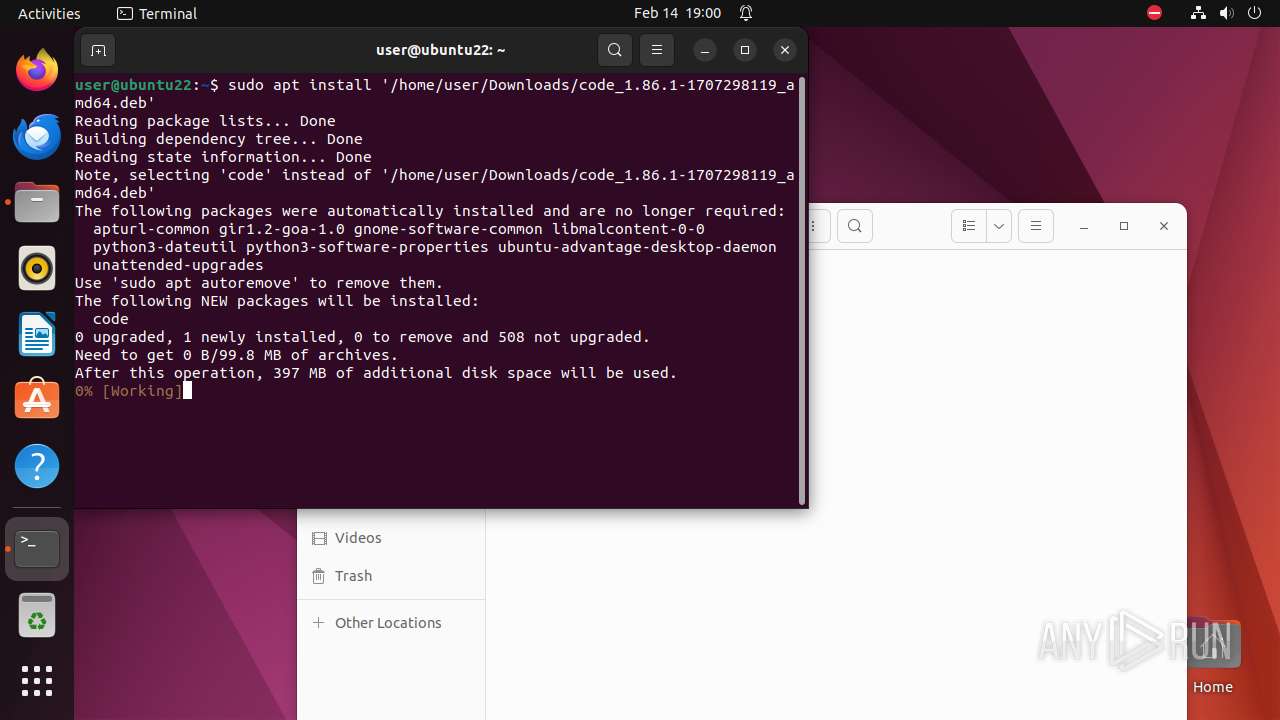
Task: Launch Firefox from the dock
Action: pyautogui.click(x=37, y=71)
